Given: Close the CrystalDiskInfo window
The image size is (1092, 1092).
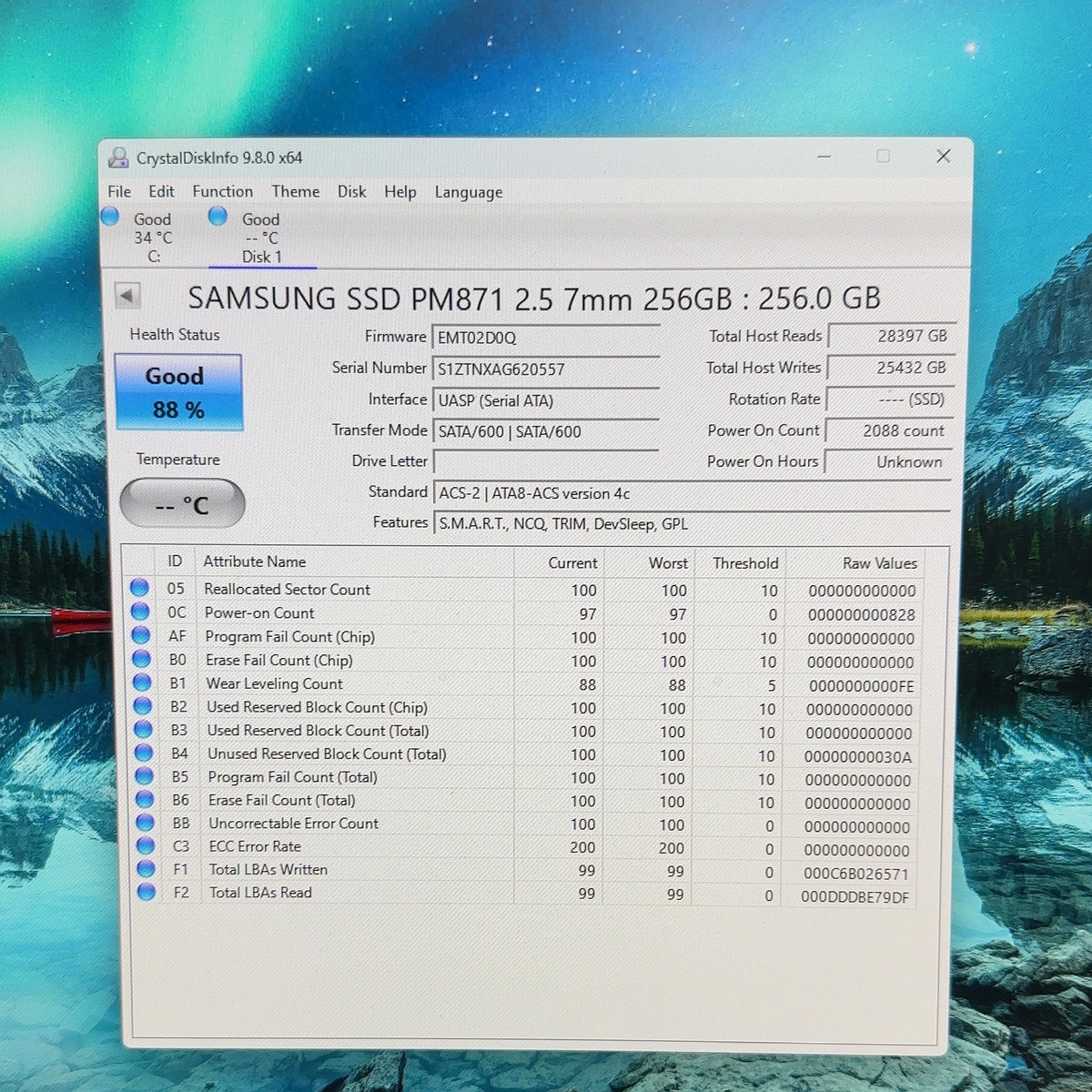Looking at the screenshot, I should 944,157.
